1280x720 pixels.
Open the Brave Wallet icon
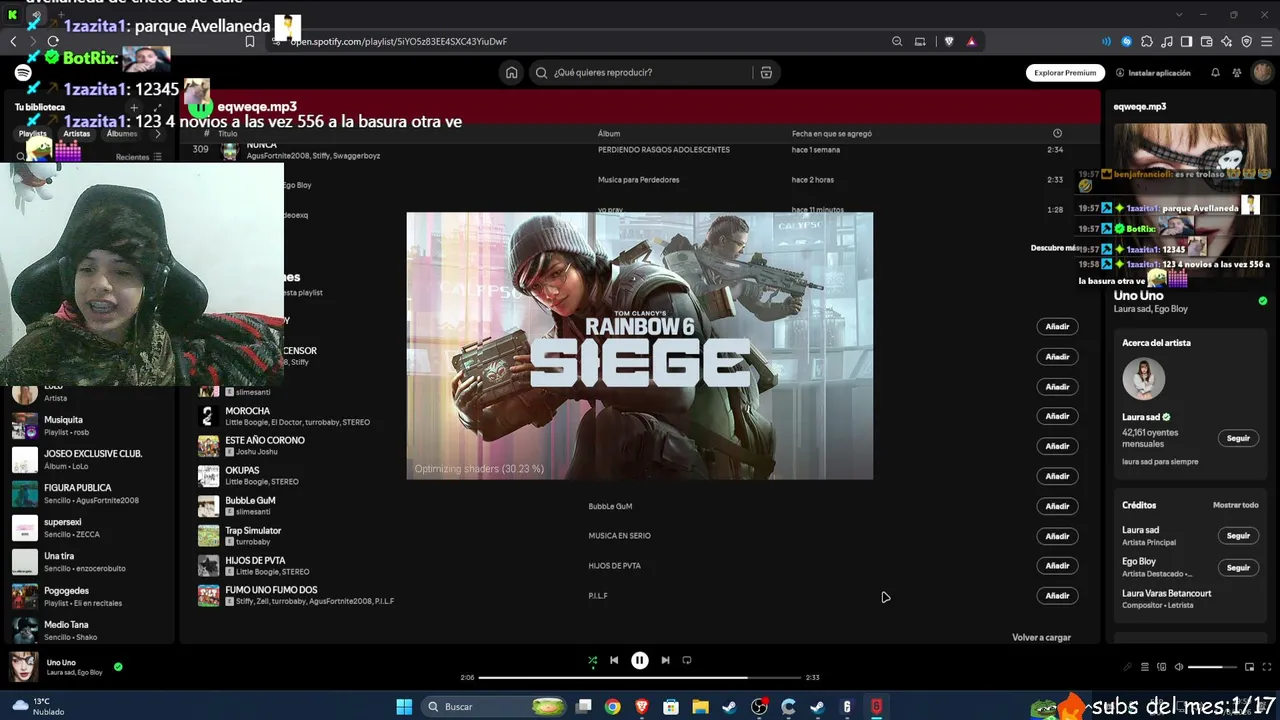pos(1207,42)
